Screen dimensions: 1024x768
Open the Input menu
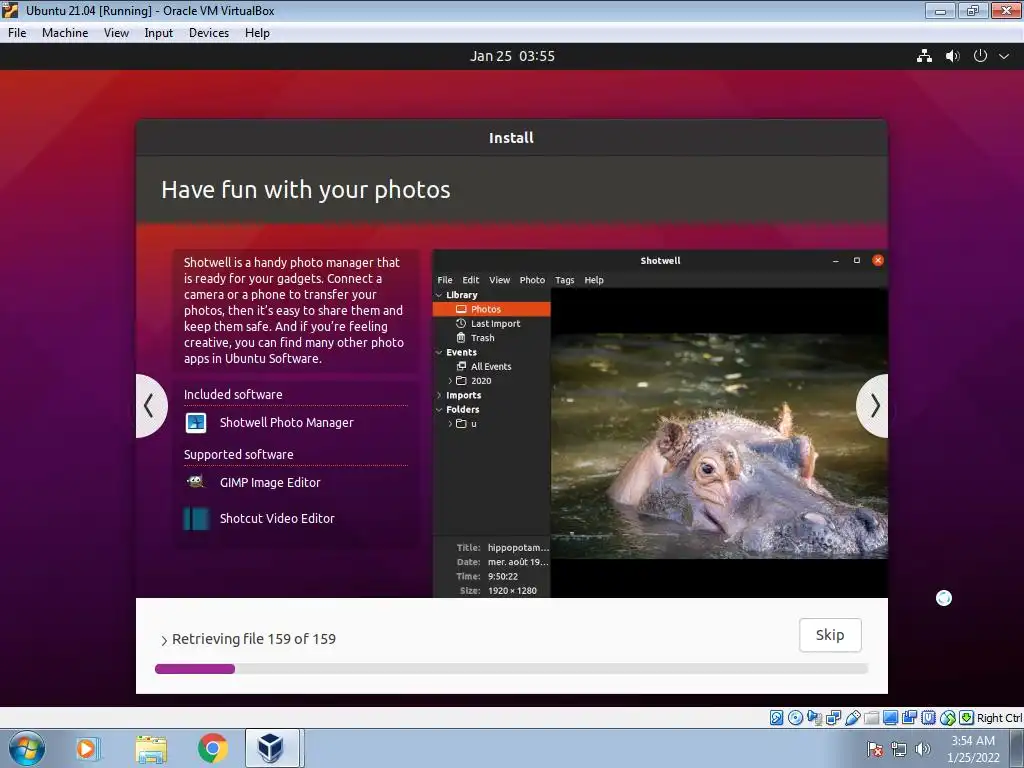pyautogui.click(x=158, y=33)
